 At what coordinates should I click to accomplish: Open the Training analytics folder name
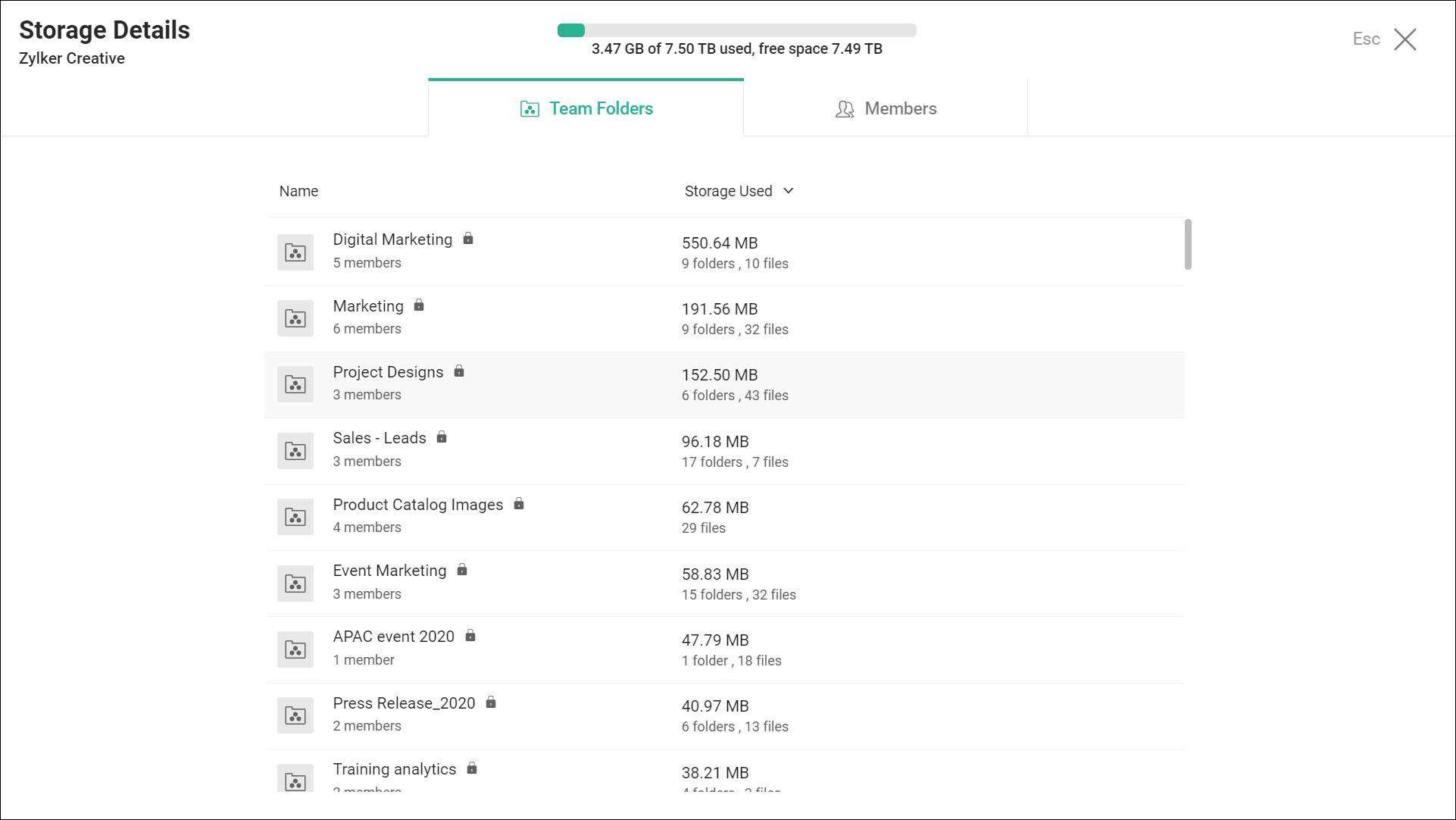point(394,769)
